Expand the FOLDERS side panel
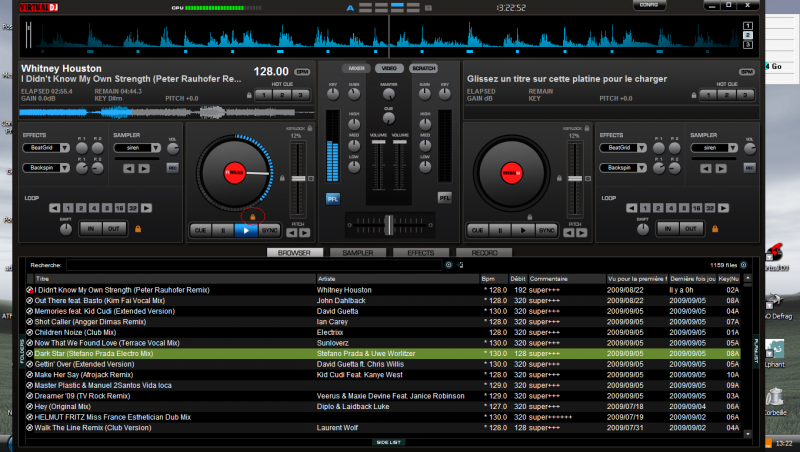This screenshot has width=800, height=452. click(x=22, y=351)
